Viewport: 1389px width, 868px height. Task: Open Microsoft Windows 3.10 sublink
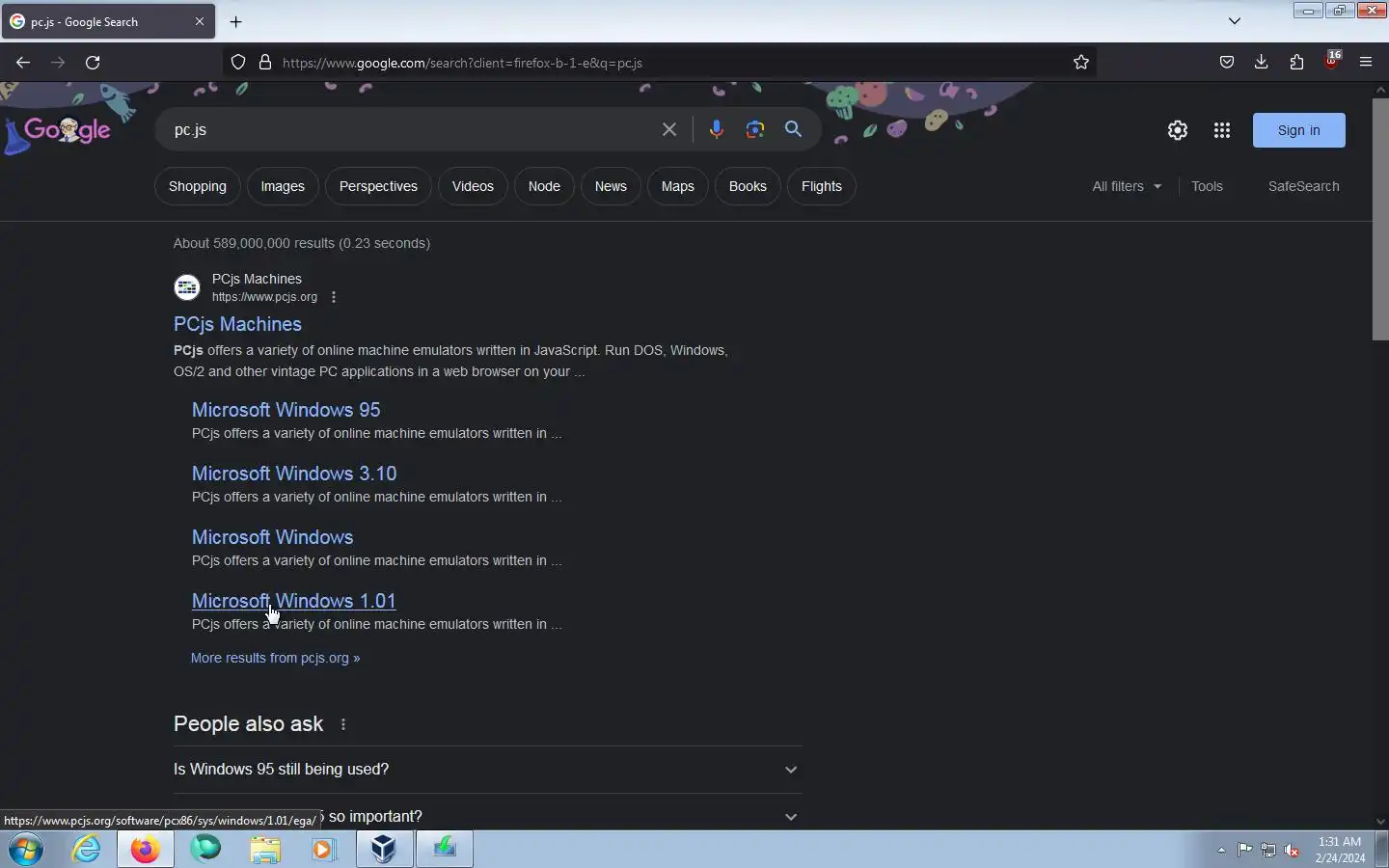[294, 474]
